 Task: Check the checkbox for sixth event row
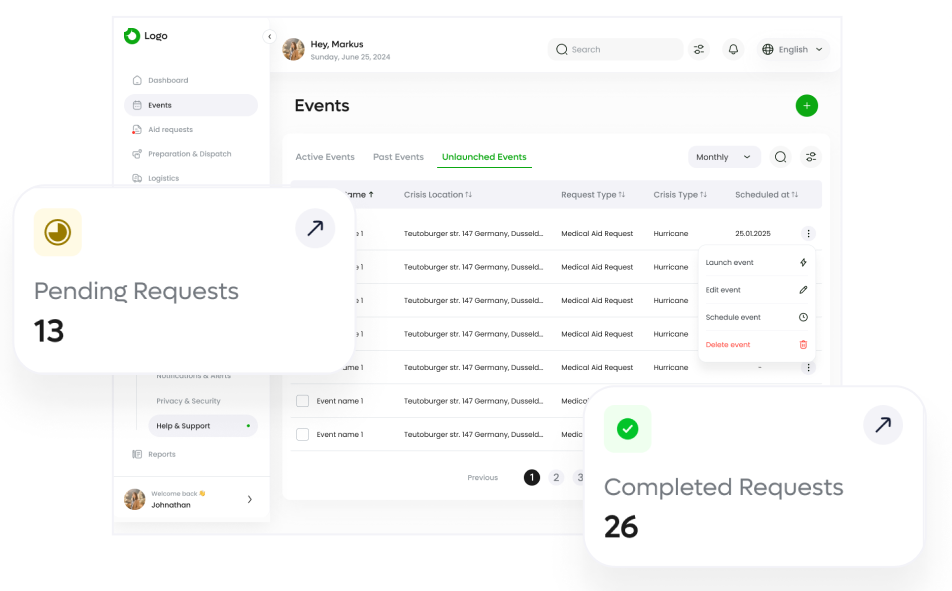302,401
